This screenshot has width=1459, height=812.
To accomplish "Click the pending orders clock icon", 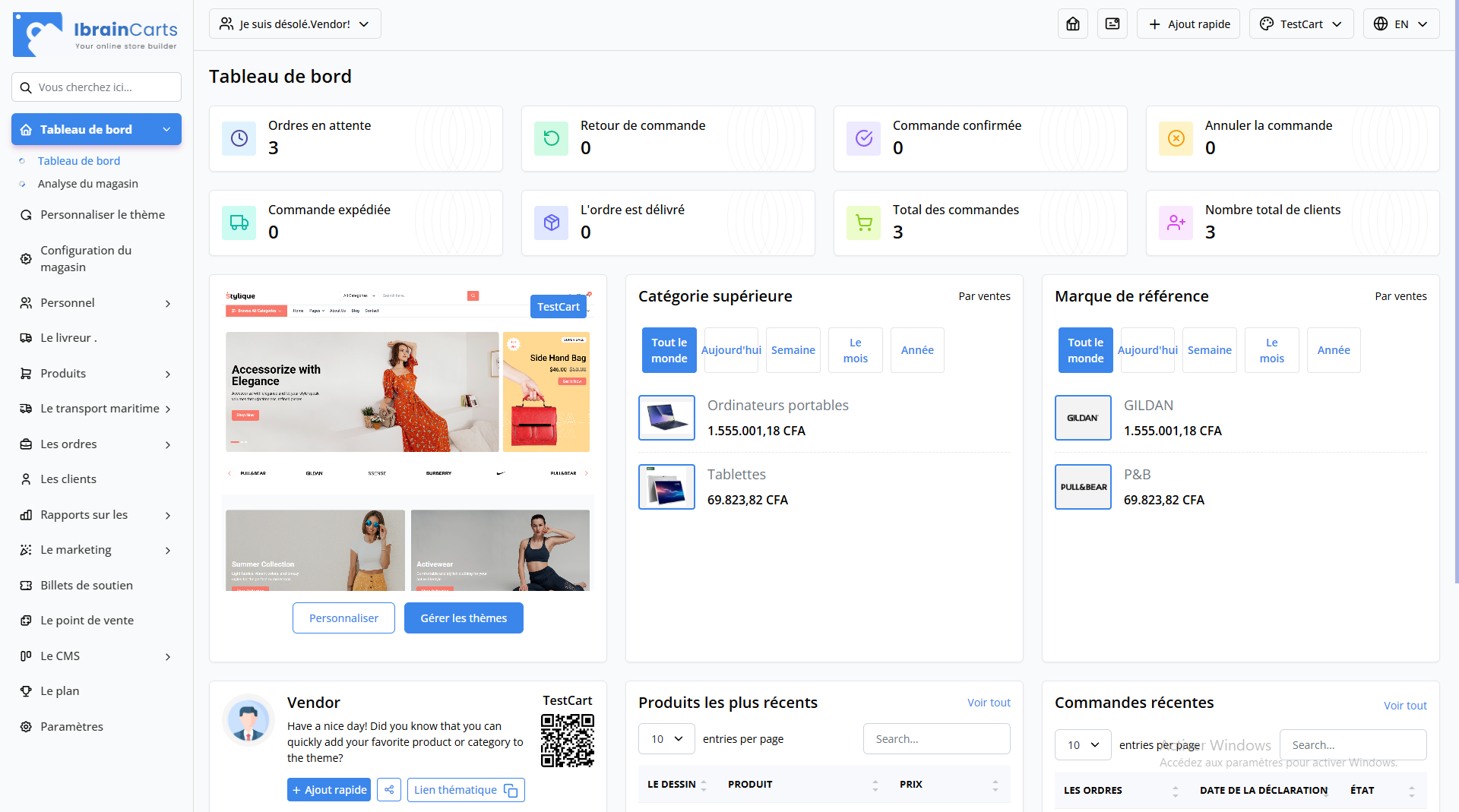I will pyautogui.click(x=239, y=138).
